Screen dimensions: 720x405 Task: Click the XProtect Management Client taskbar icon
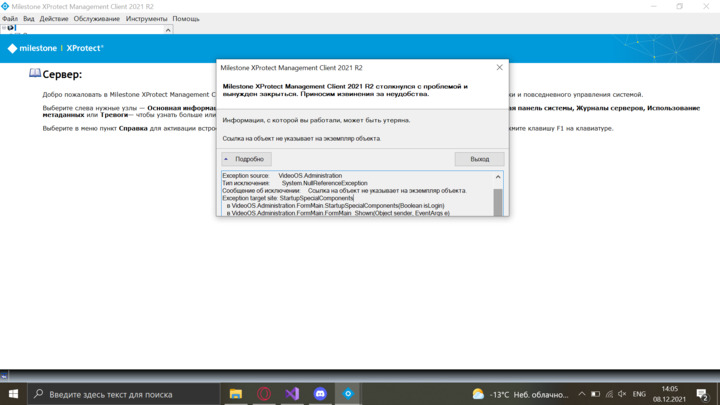coord(348,394)
